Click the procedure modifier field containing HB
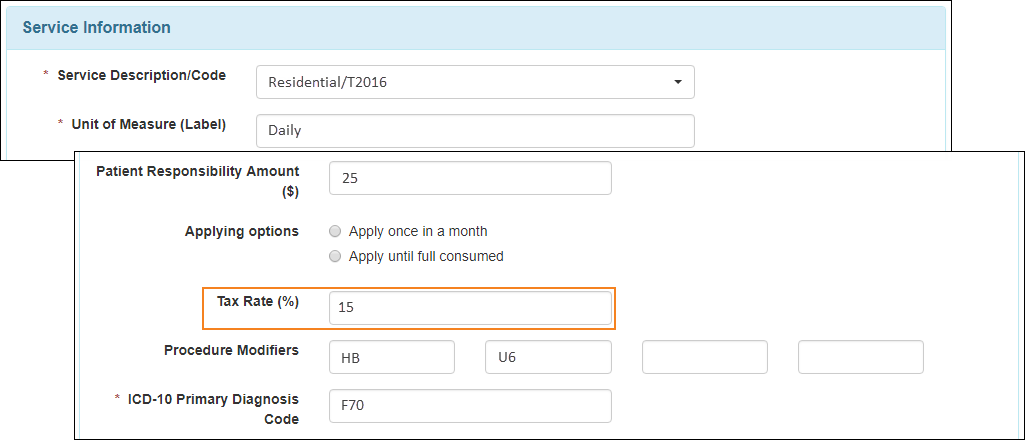Screen dimensions: 1029x445 click(x=392, y=357)
